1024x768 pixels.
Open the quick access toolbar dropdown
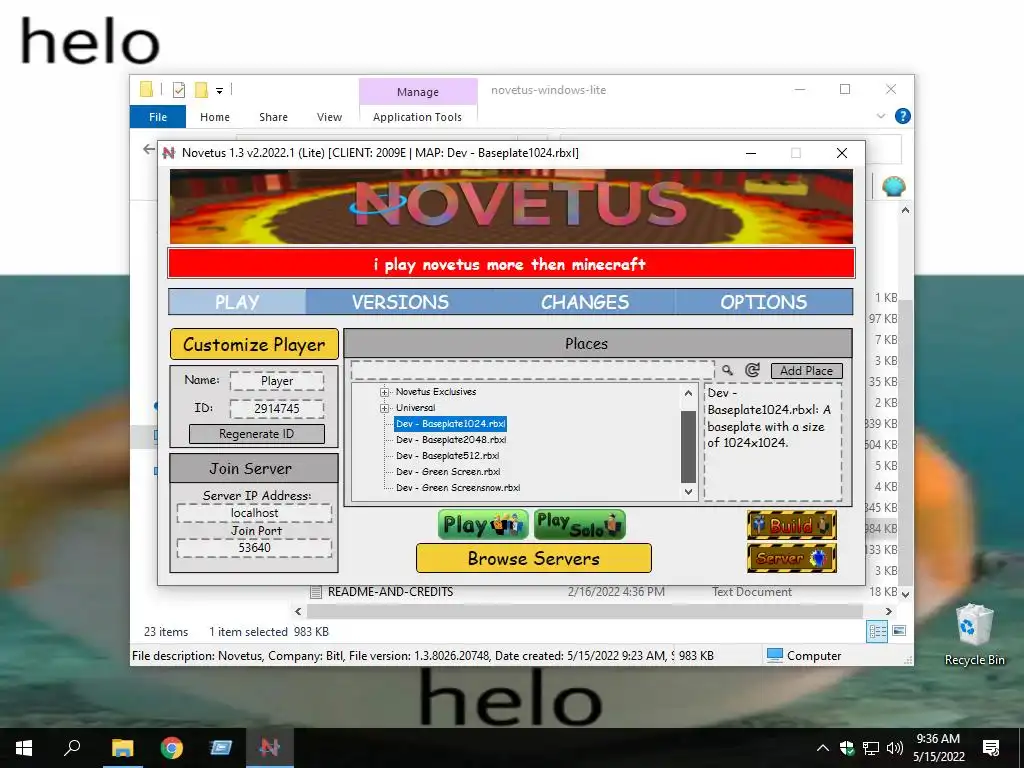(219, 91)
